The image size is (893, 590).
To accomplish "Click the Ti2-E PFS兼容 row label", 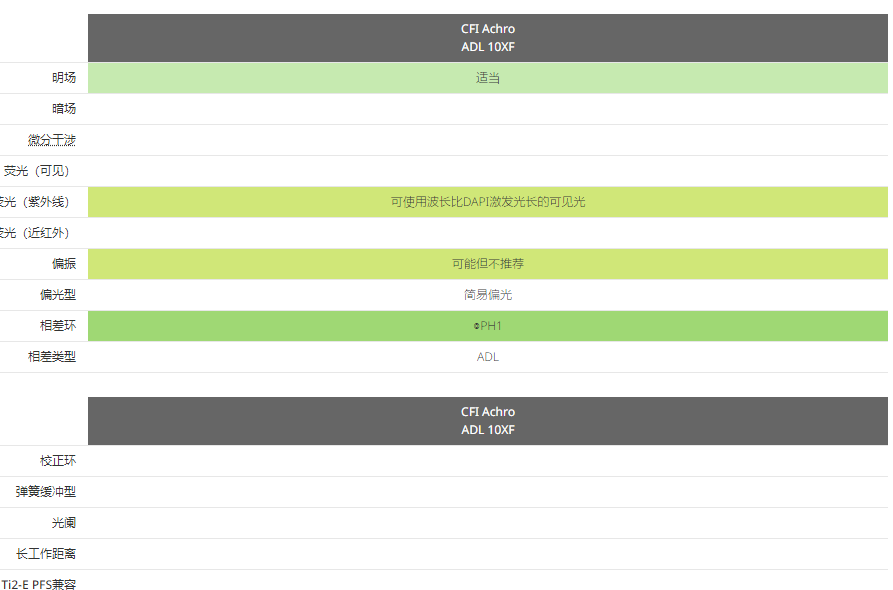I will (39, 584).
